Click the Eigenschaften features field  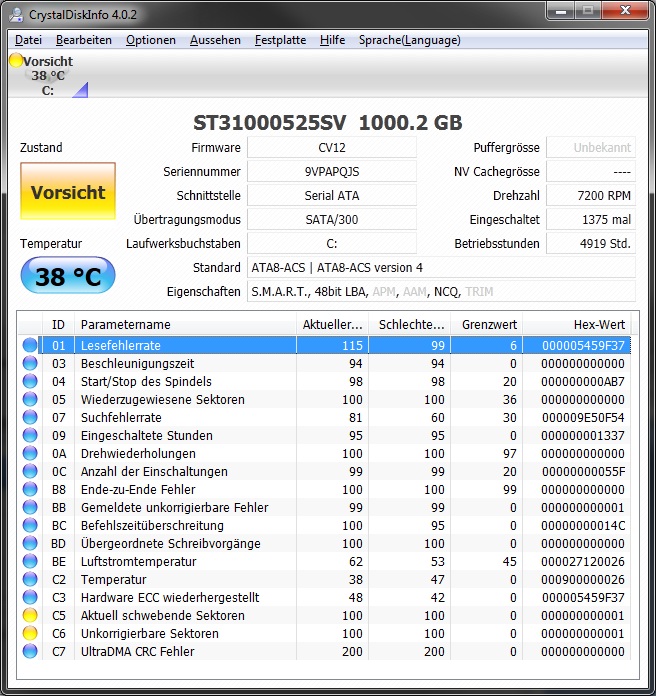441,292
